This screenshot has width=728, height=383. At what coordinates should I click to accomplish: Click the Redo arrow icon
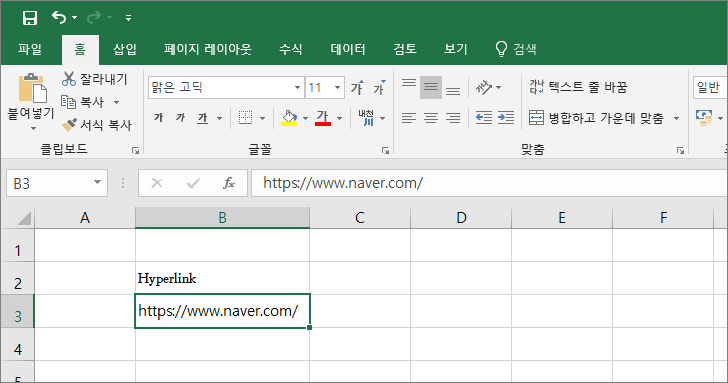(94, 18)
